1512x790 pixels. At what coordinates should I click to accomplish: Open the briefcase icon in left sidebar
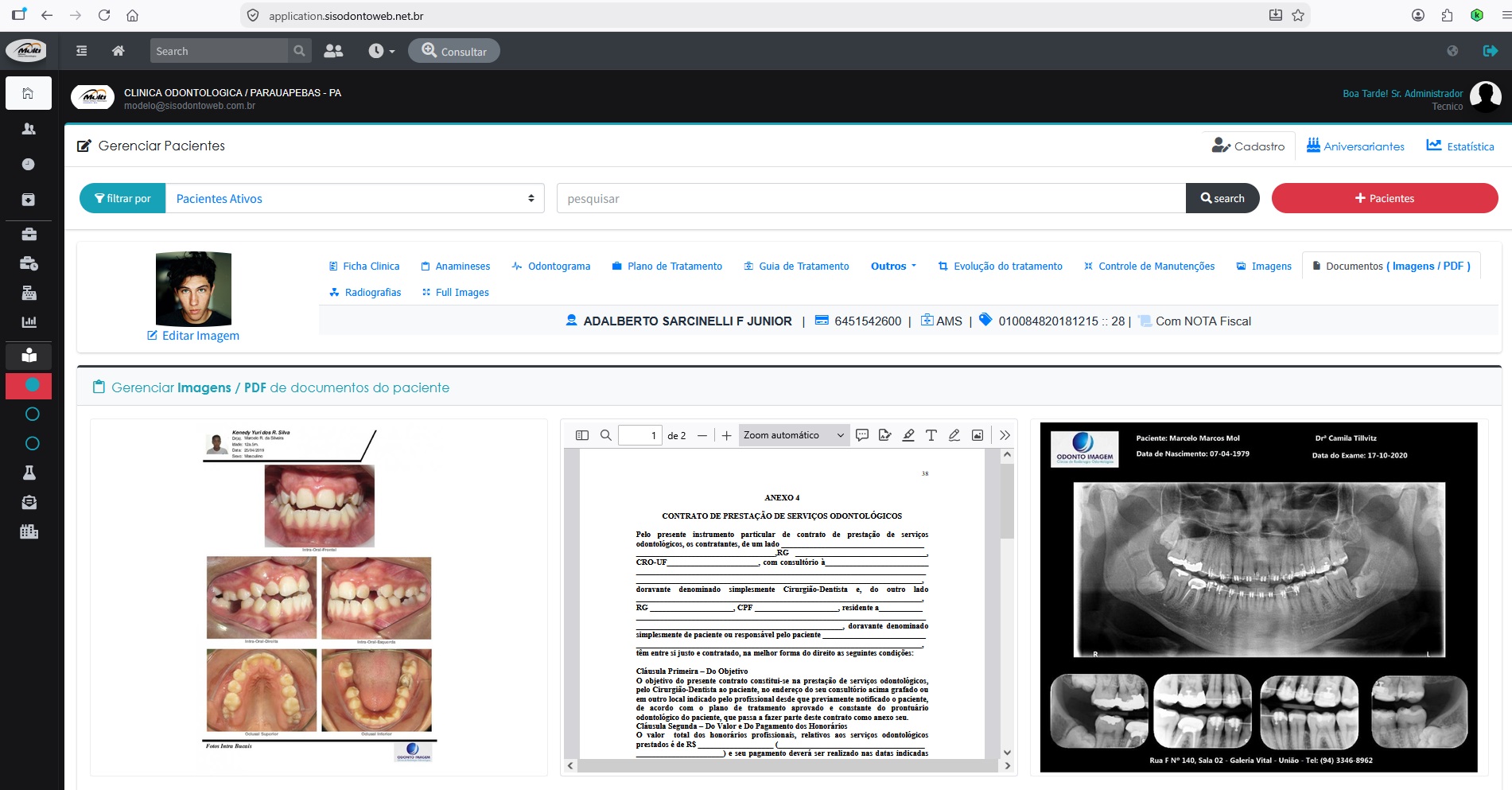(x=29, y=234)
